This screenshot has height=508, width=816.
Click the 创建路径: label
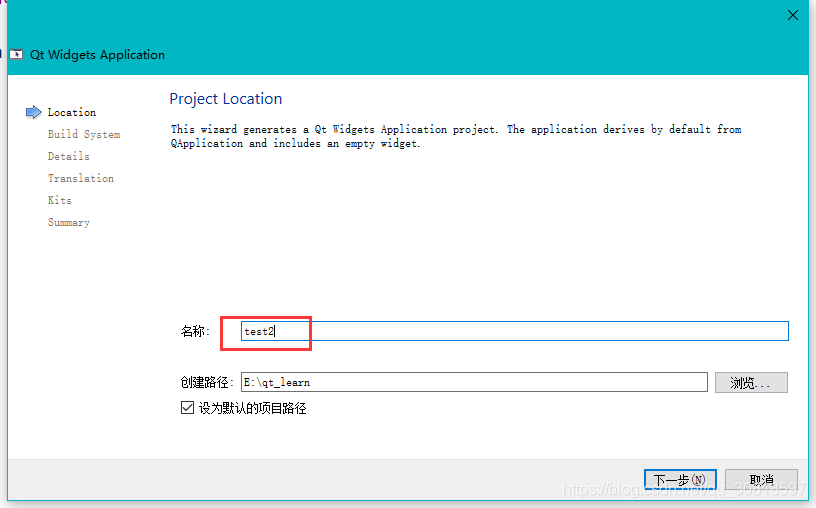coord(207,383)
